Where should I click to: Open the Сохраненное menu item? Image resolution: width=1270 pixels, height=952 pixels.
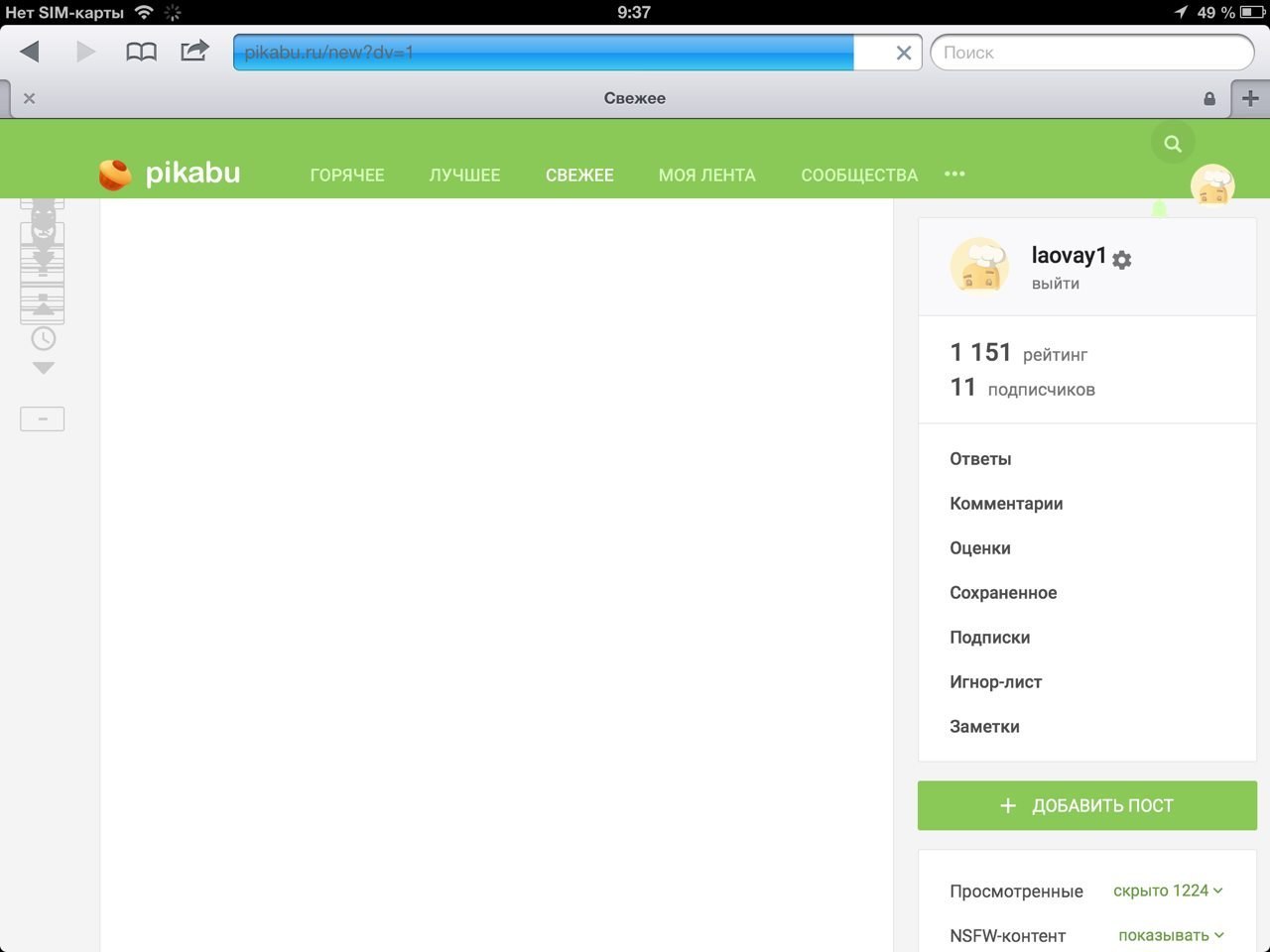coord(1003,593)
